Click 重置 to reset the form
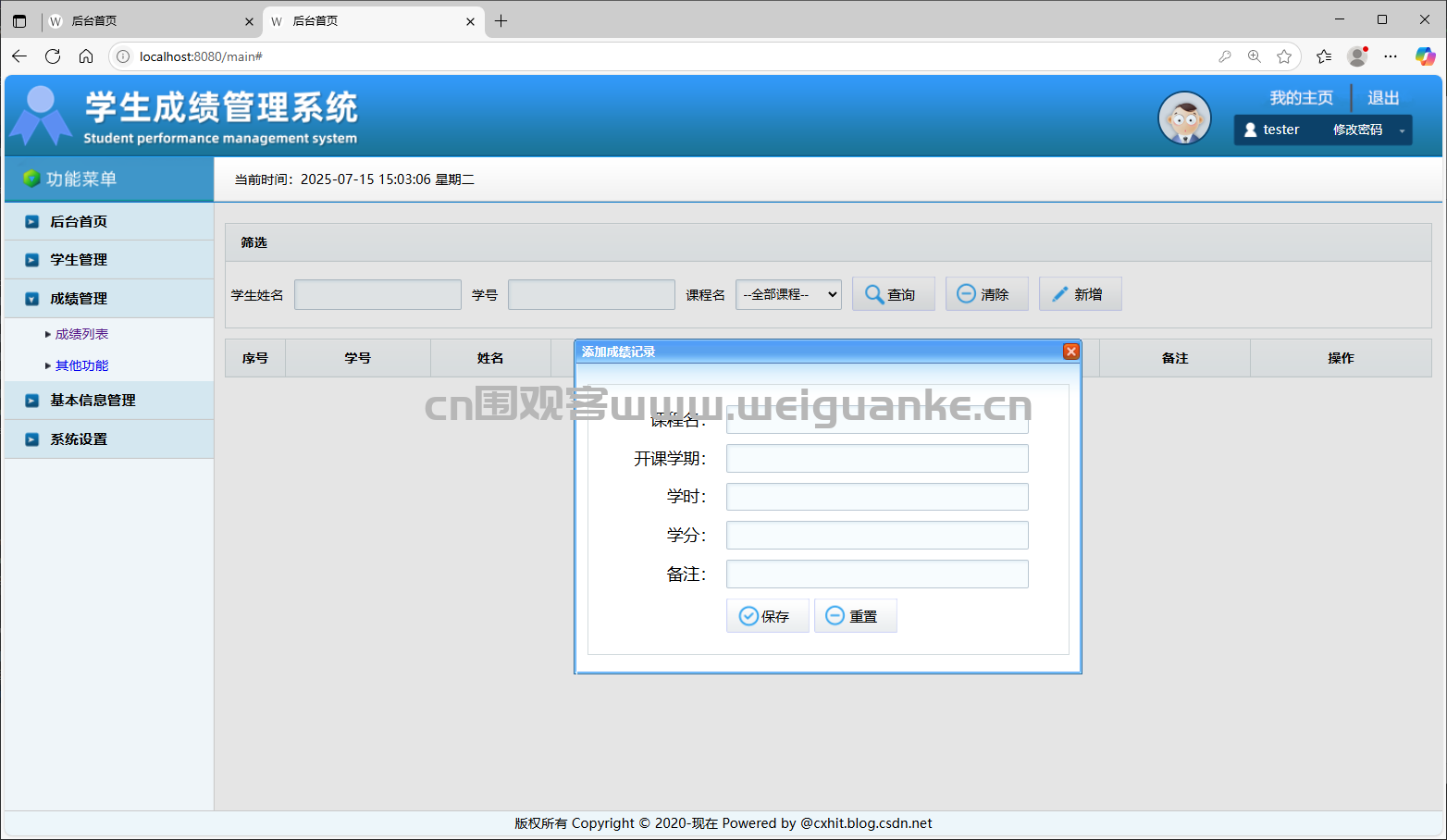This screenshot has width=1447, height=840. click(x=856, y=616)
